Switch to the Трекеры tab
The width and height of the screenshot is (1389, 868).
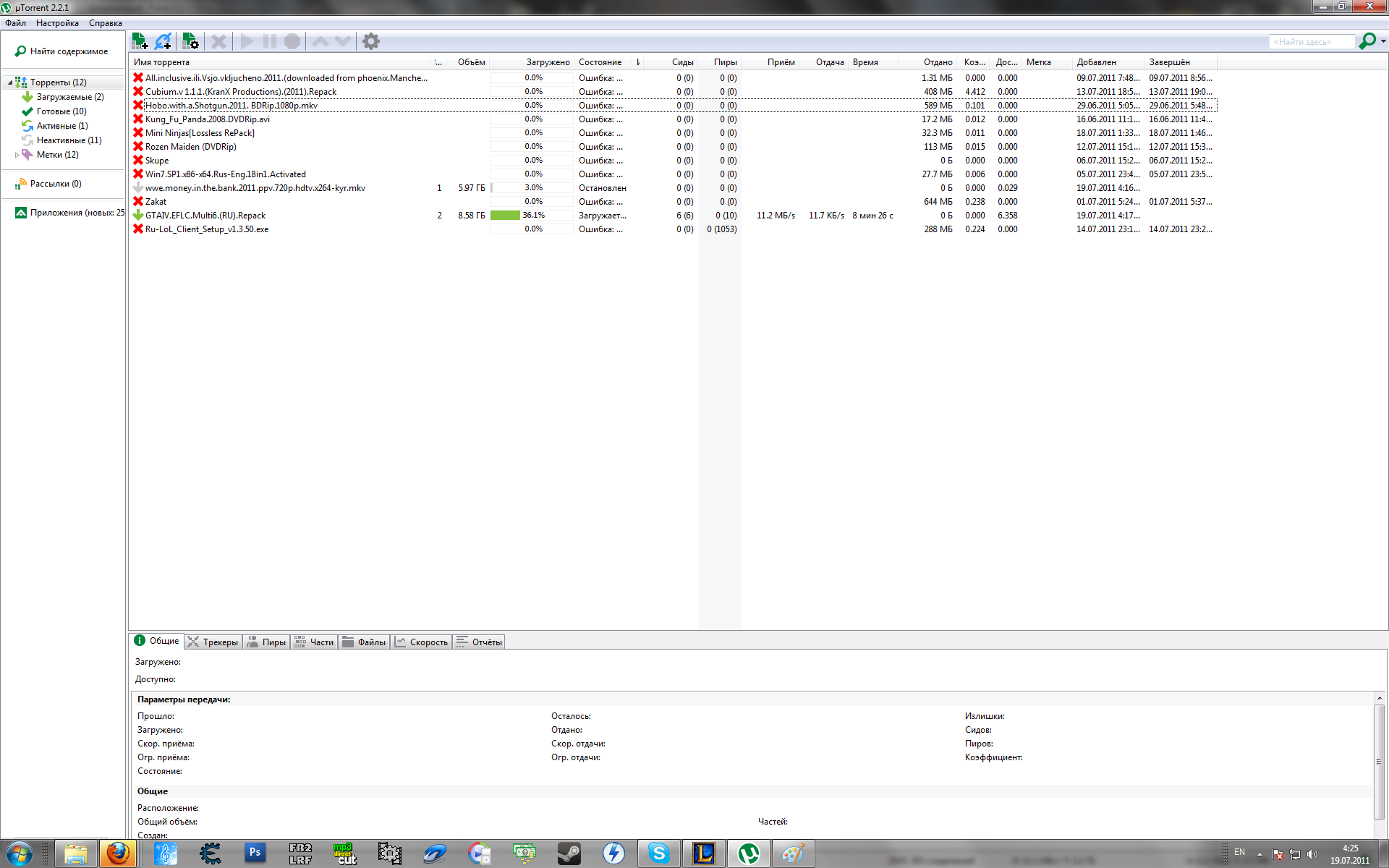[213, 642]
